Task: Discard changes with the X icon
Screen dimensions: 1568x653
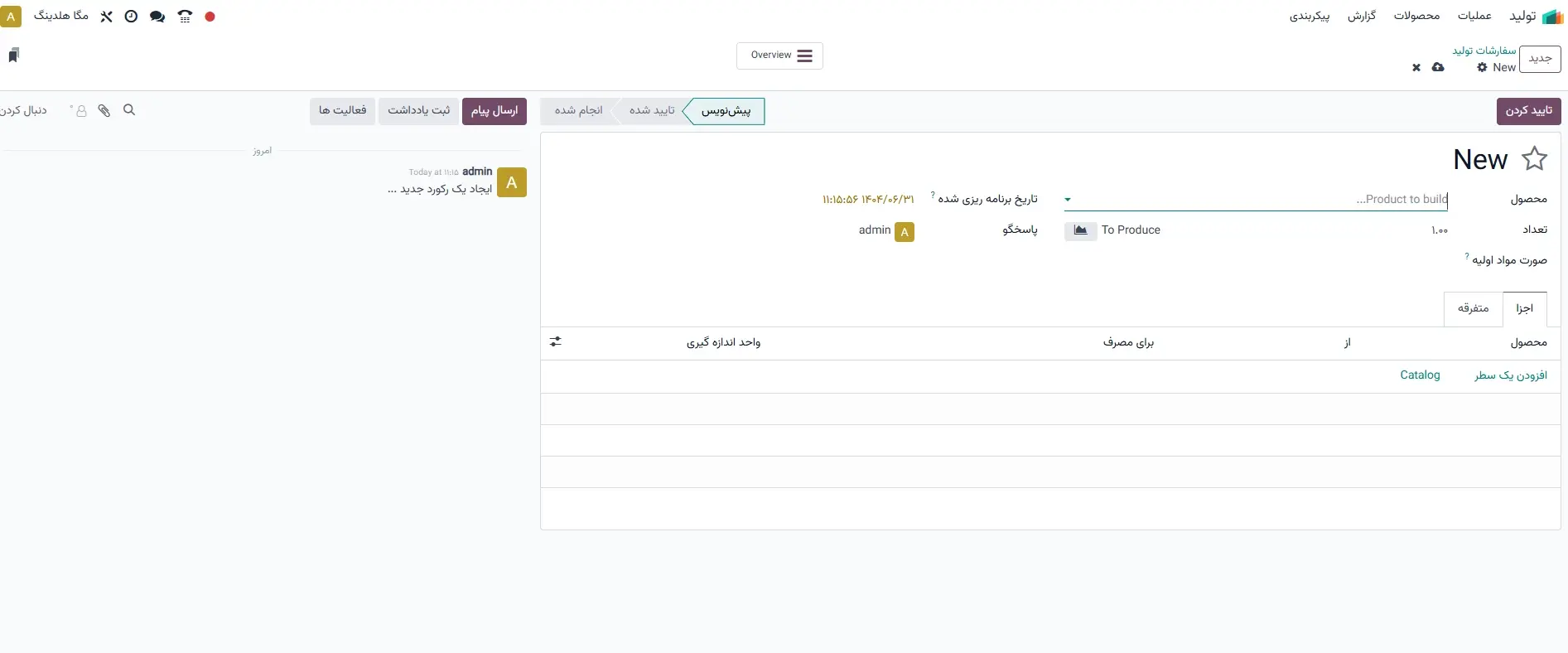Action: [x=1416, y=68]
